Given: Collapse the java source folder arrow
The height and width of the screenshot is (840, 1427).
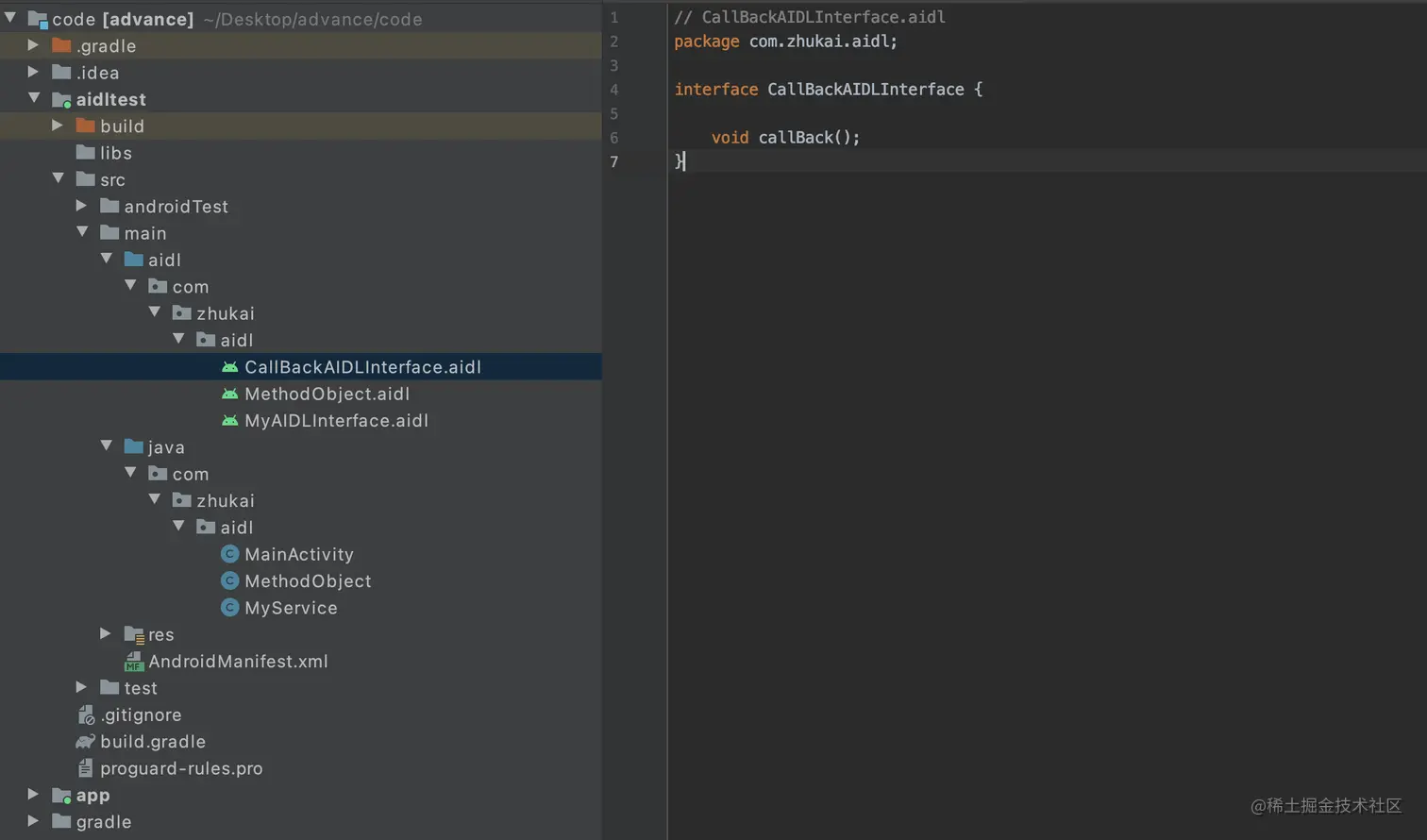Looking at the screenshot, I should 107,446.
